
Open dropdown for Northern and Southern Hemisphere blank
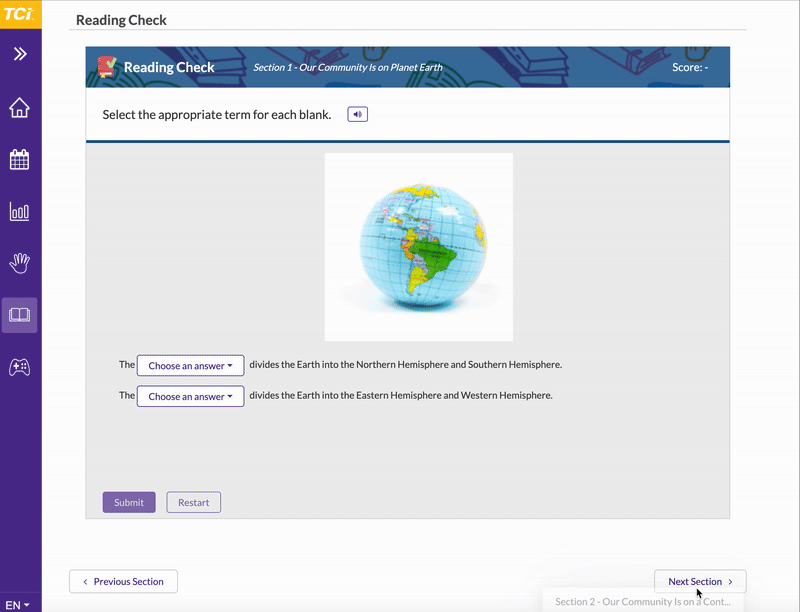[190, 366]
